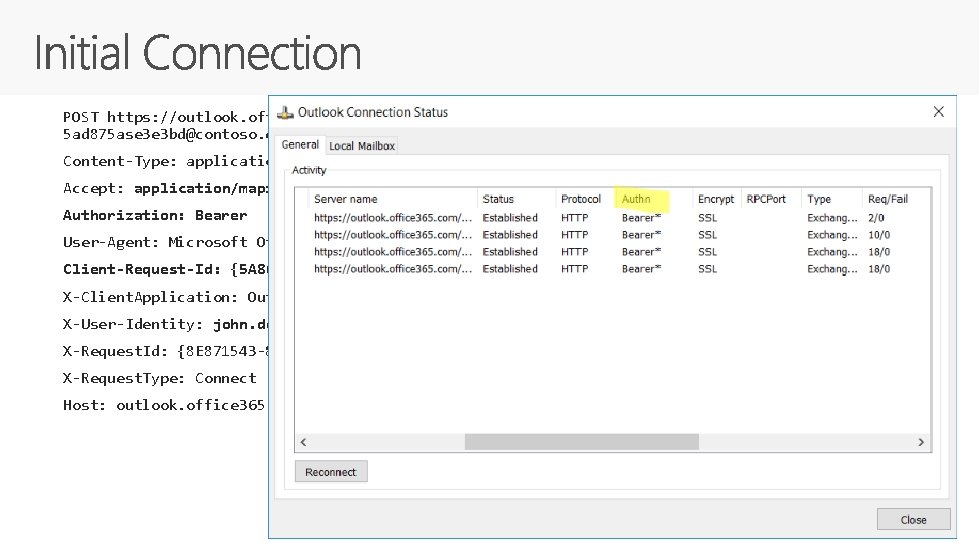Click the Client-Request-Id header line
Screen dimensions: 979x551
165,270
